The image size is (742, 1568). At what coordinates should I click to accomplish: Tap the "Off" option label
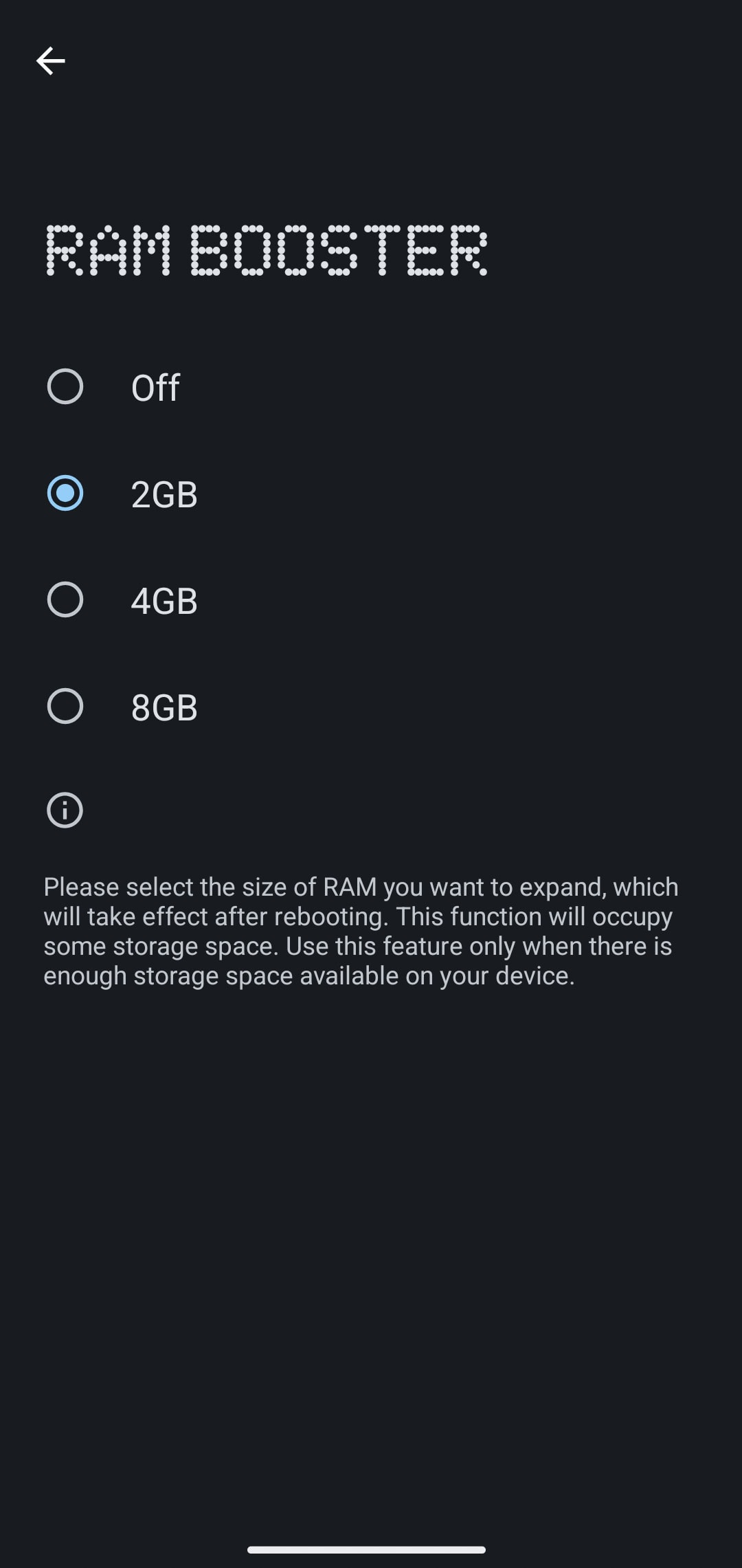coord(155,388)
